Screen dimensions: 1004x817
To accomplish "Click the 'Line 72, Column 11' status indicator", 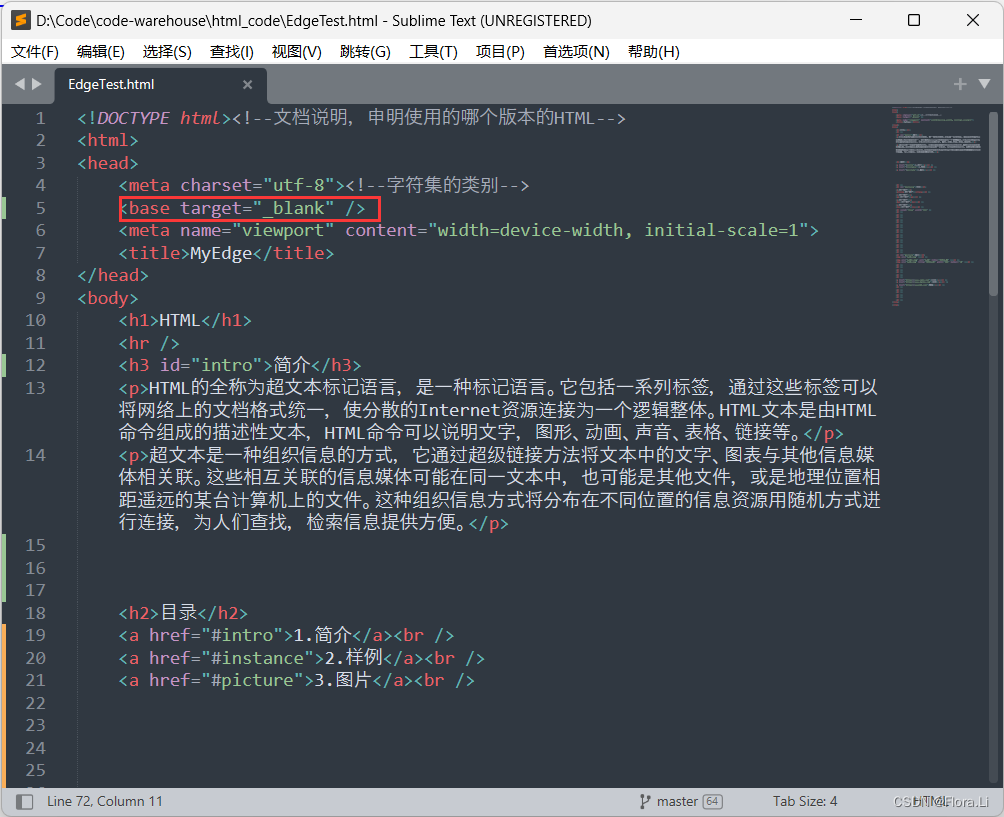I will (103, 800).
